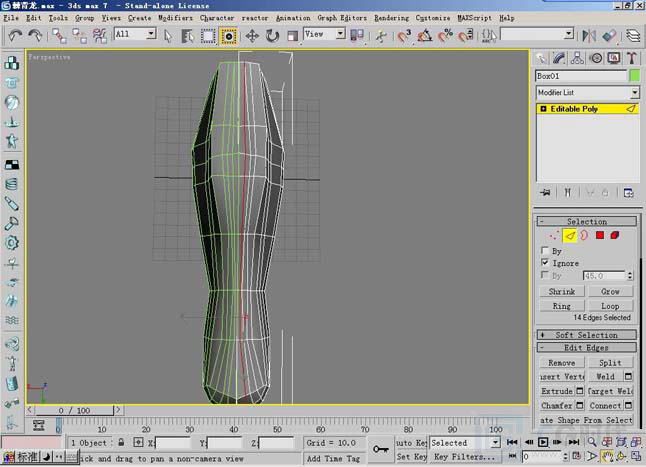
Task: Open the Create command panel tab
Action: click(541, 58)
